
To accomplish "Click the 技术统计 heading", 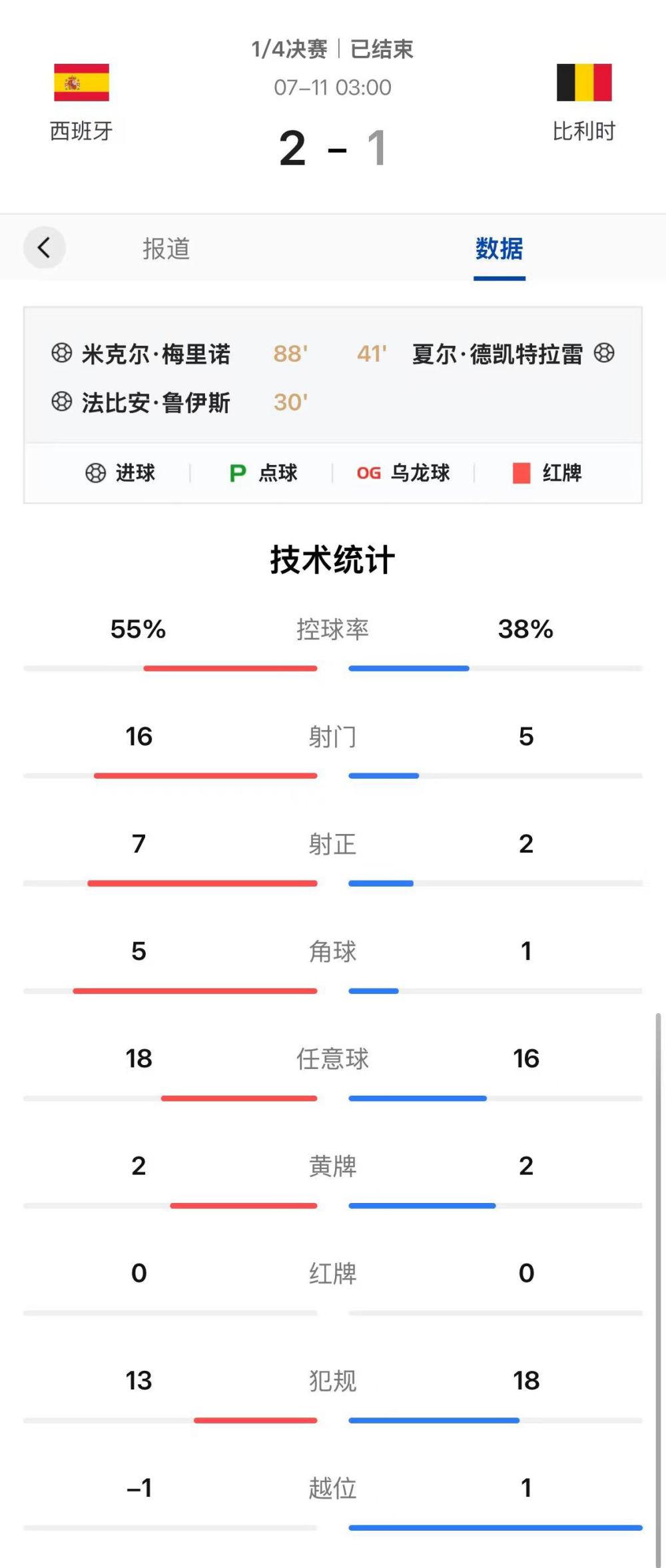I will 332,560.
